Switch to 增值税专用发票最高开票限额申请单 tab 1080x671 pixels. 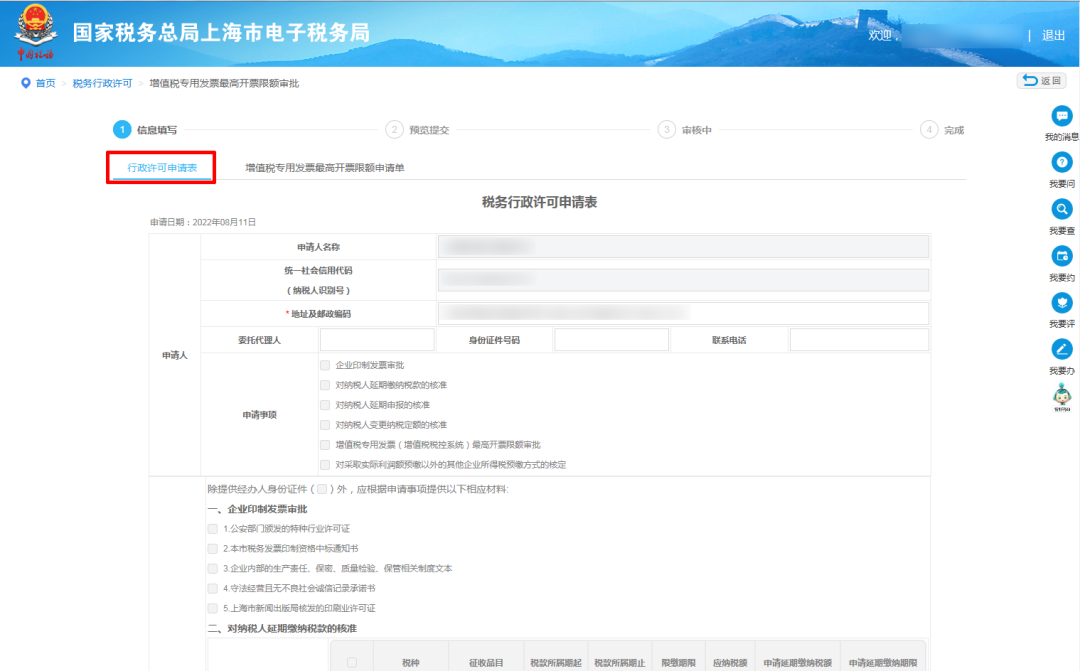coord(324,167)
